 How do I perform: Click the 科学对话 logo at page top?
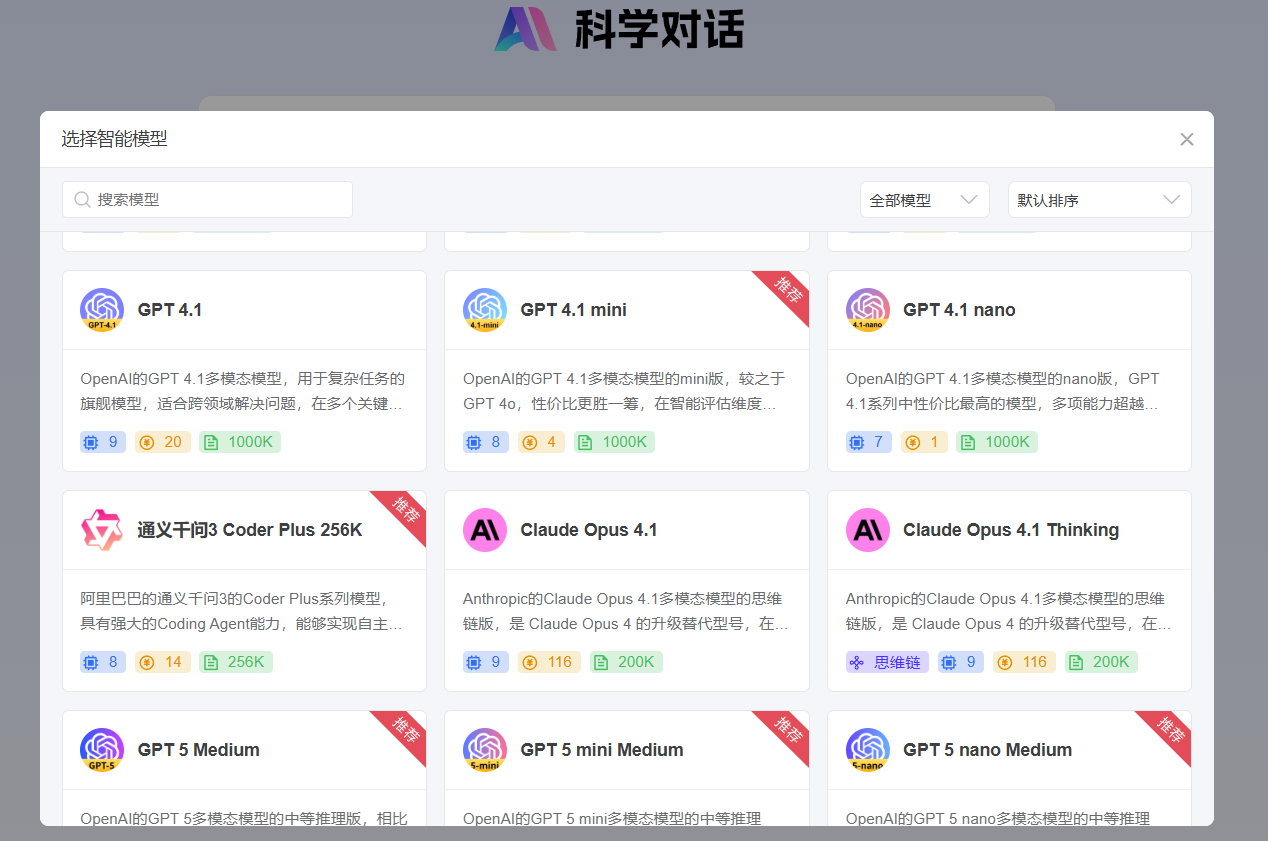[619, 28]
